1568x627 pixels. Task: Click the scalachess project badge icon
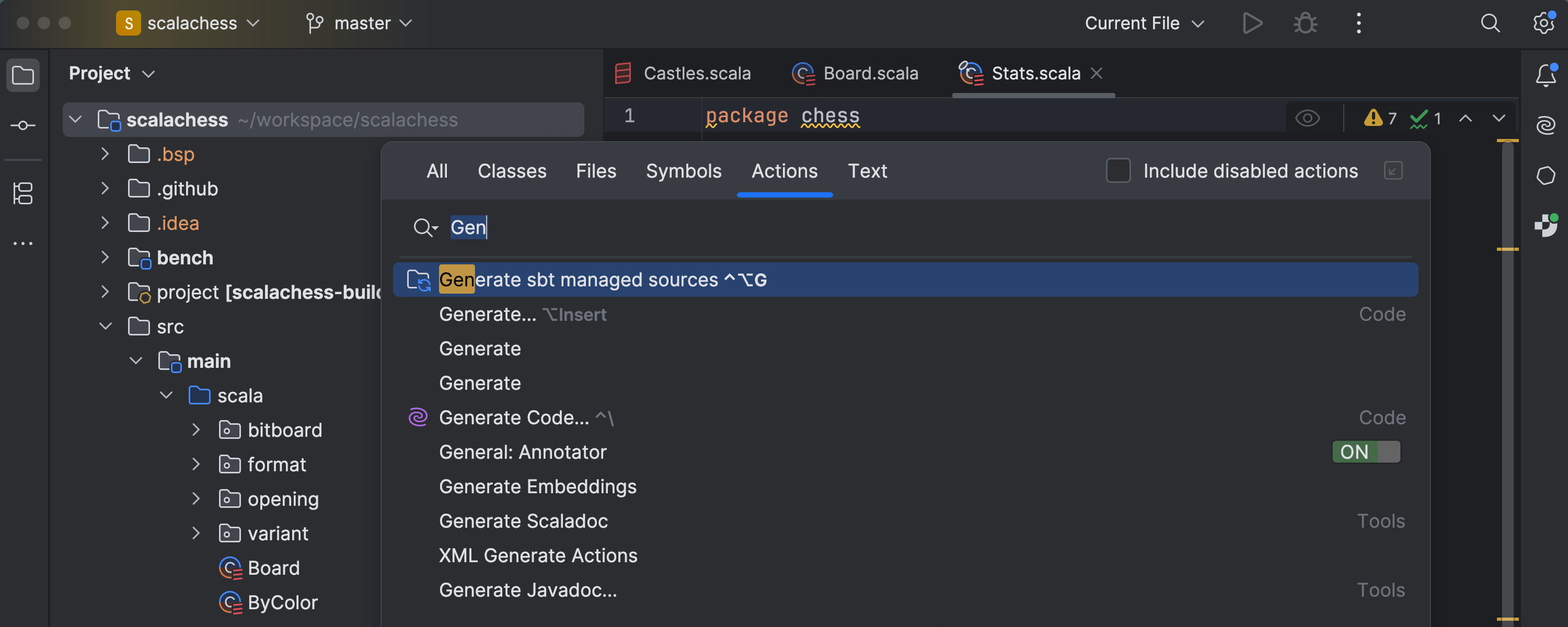[129, 23]
